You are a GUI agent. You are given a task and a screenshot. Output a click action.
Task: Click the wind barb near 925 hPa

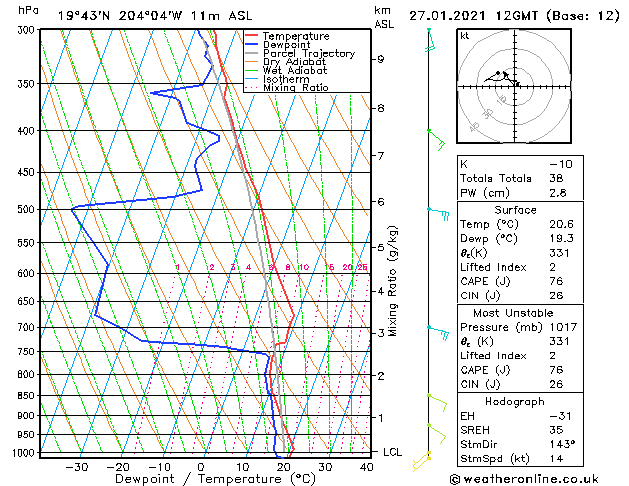point(437,433)
